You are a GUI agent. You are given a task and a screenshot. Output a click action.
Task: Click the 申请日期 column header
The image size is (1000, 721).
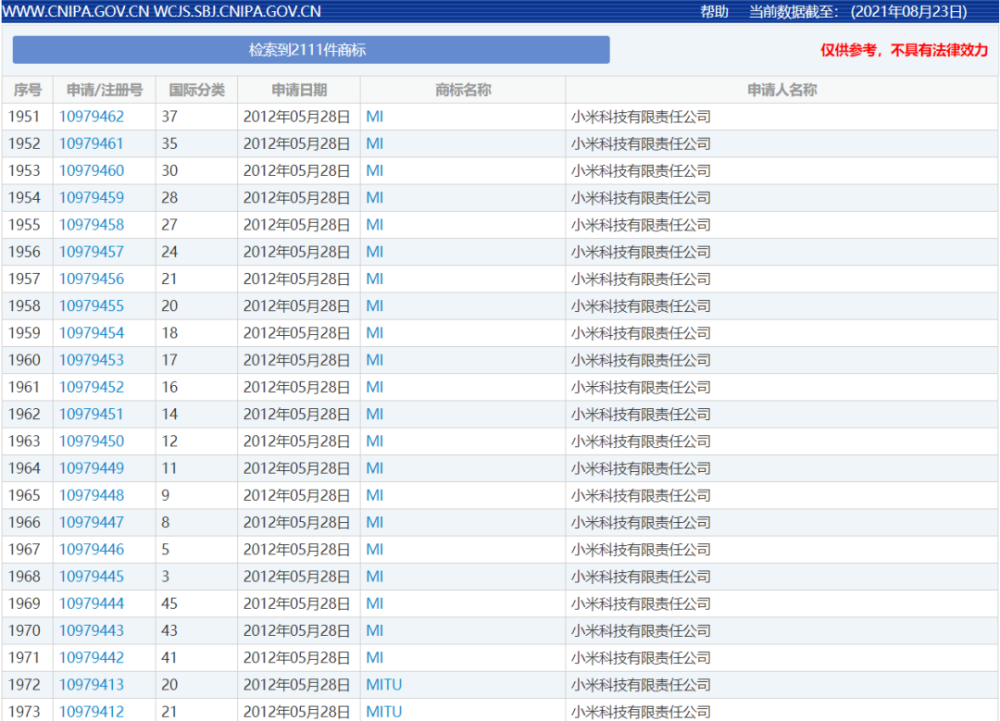click(299, 90)
